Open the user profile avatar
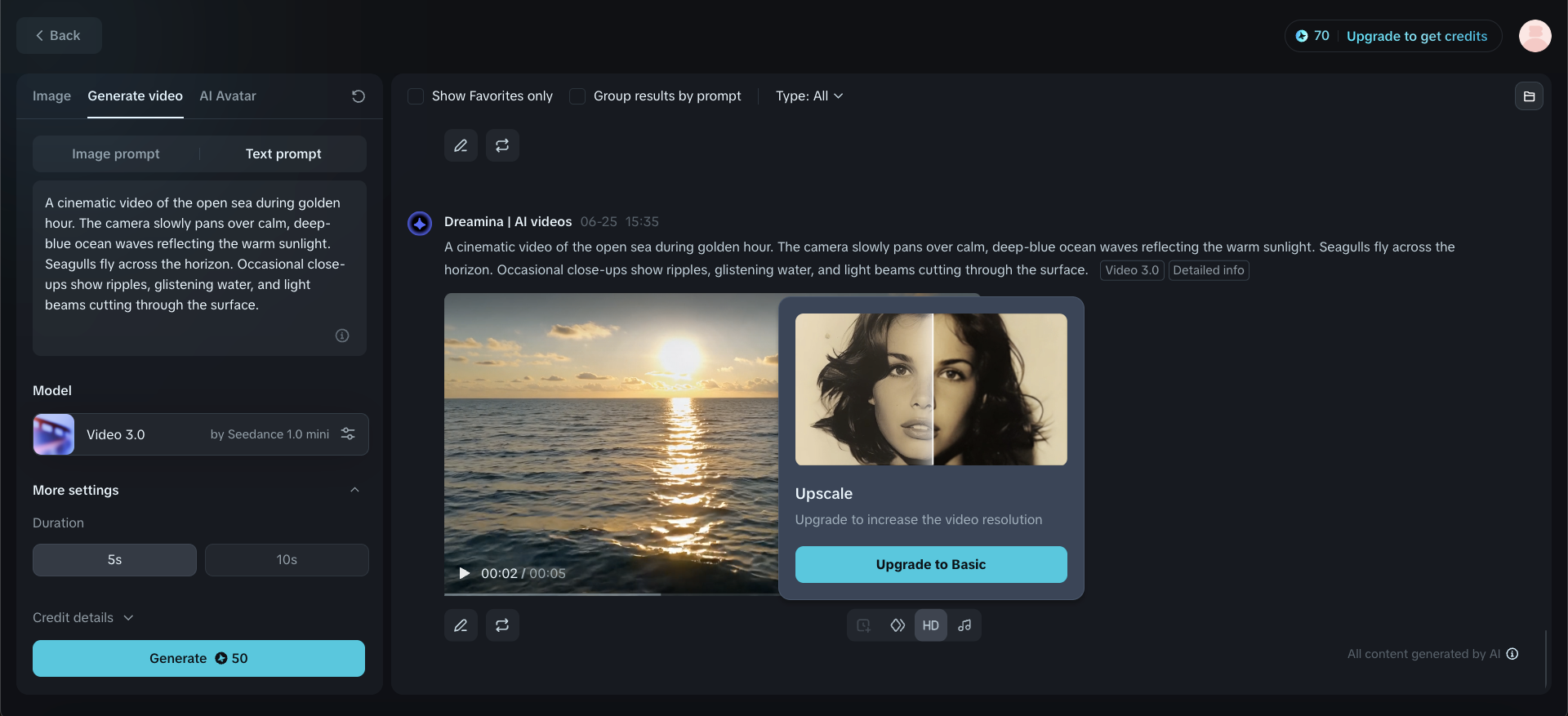 [1535, 36]
